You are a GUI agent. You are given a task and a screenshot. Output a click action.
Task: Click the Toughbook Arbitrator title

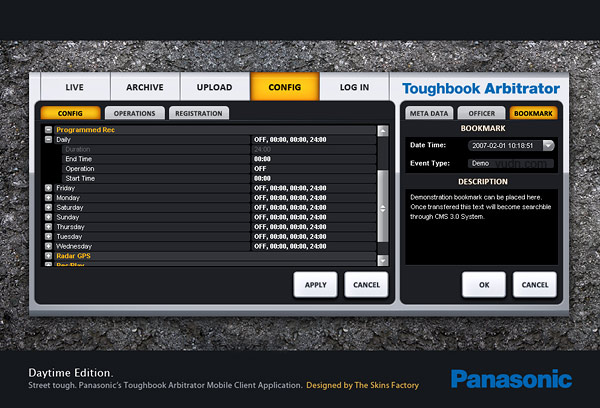click(481, 89)
